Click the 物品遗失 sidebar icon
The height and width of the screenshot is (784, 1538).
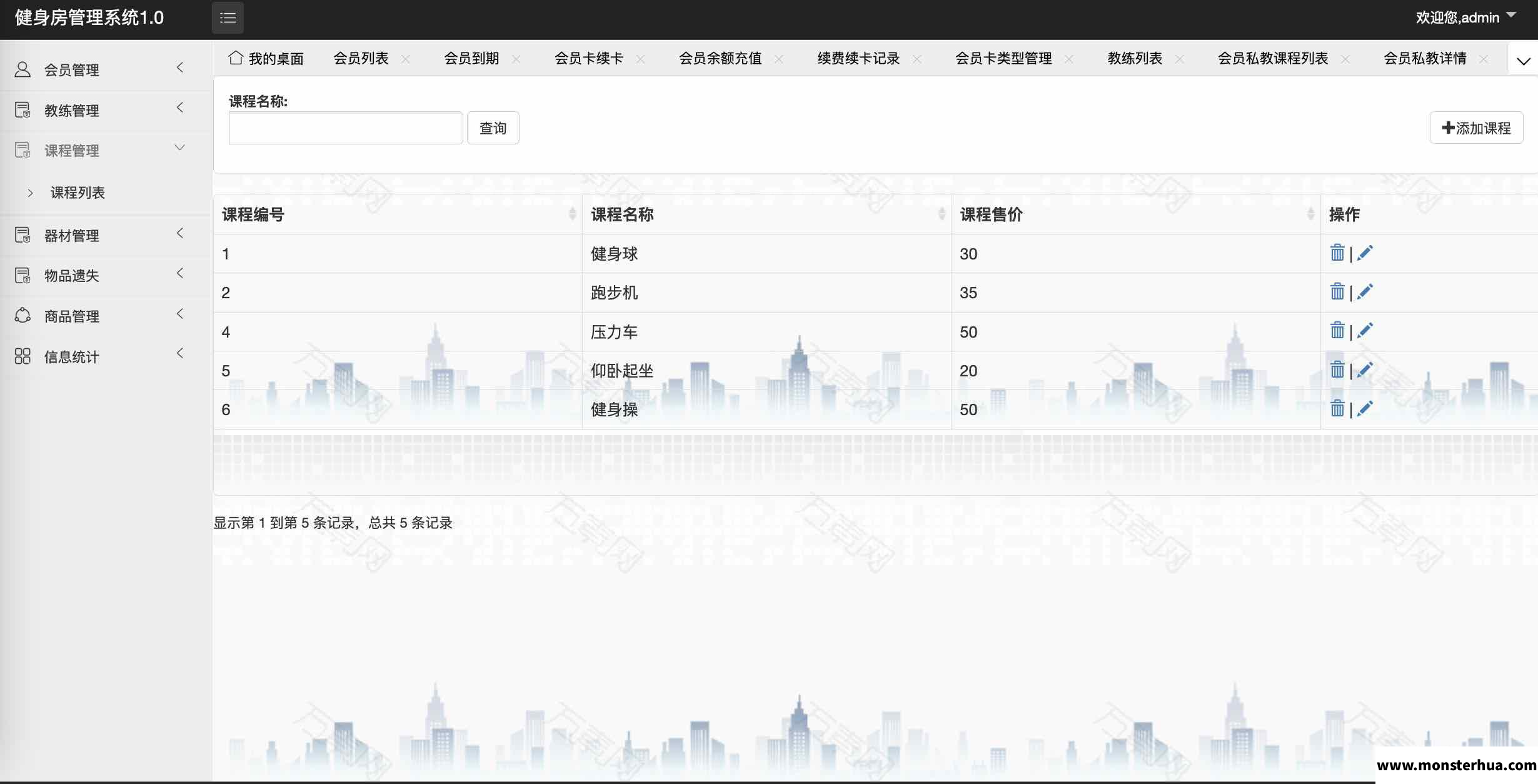tap(23, 276)
